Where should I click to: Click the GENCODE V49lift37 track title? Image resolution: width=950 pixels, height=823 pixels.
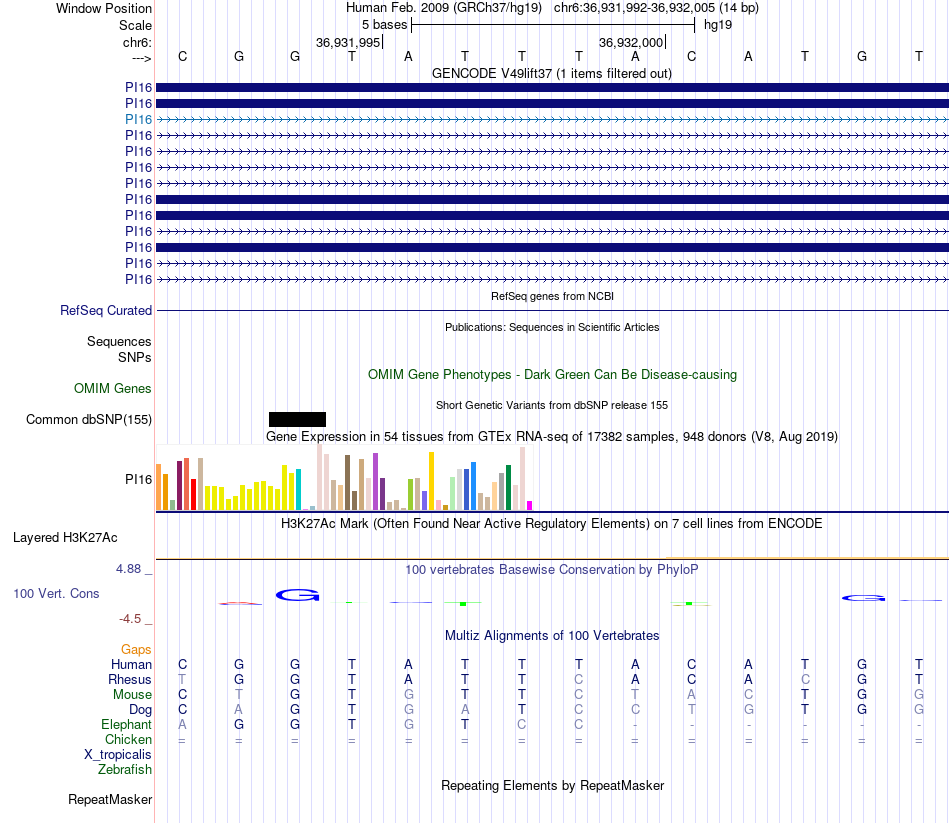pos(552,73)
